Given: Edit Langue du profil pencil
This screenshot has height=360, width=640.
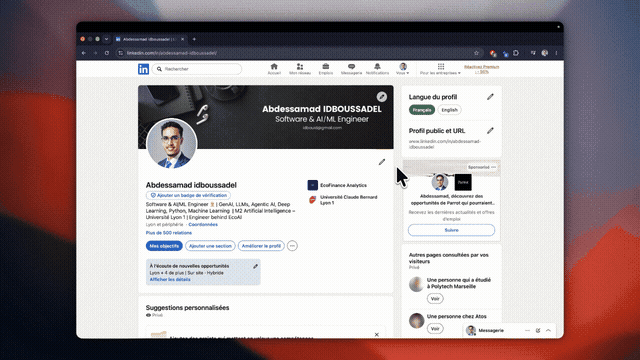Looking at the screenshot, I should click(490, 97).
